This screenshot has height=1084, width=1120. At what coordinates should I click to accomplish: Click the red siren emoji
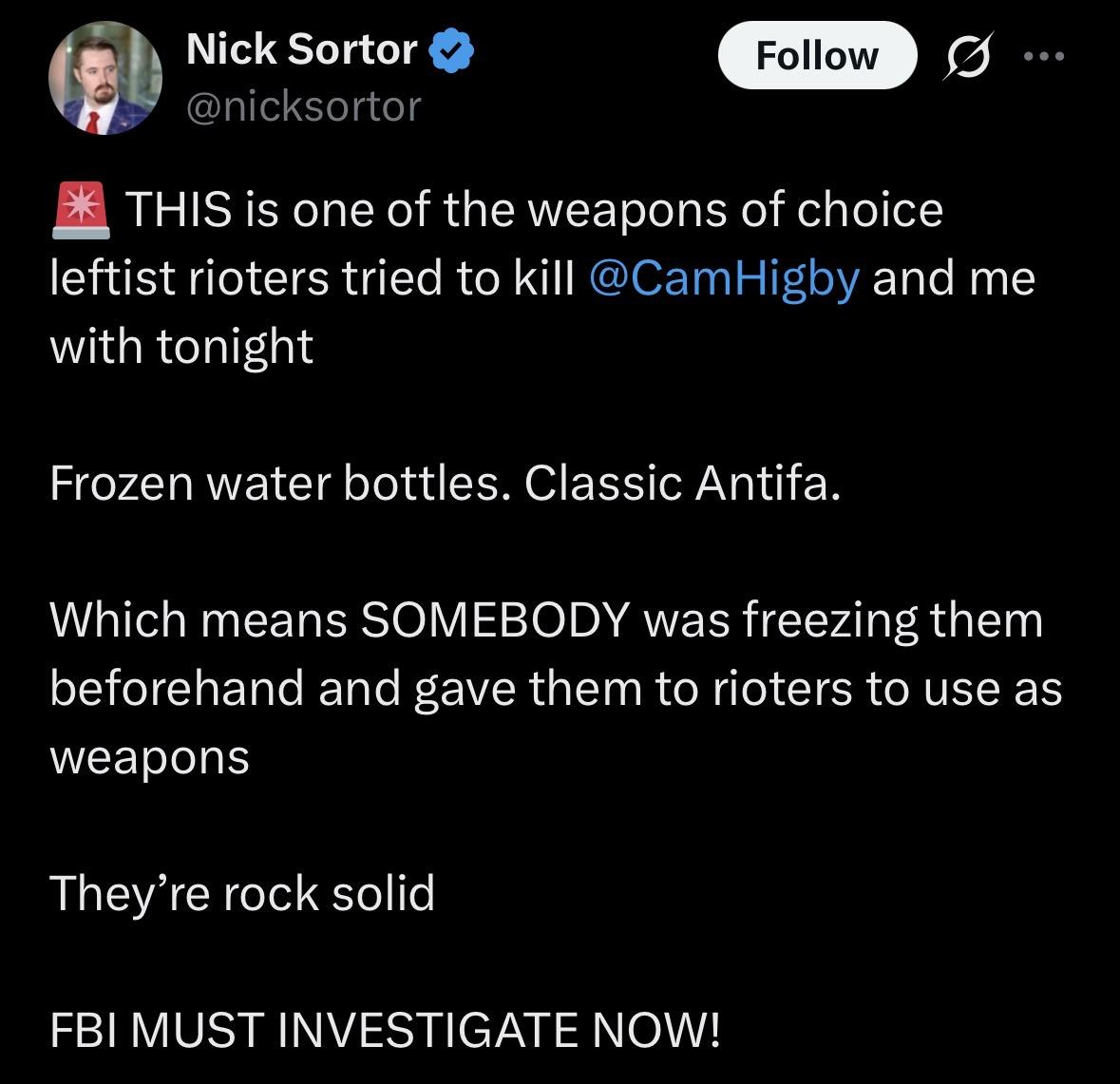(x=81, y=210)
